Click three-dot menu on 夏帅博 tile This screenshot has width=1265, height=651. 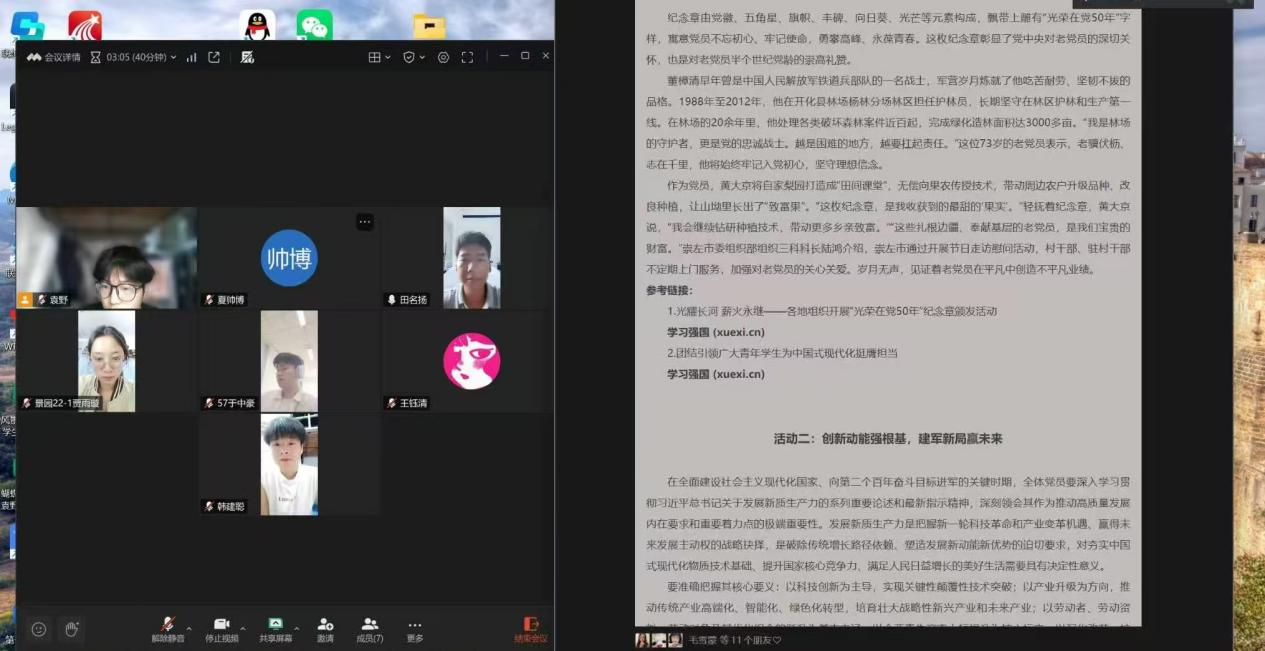click(365, 222)
